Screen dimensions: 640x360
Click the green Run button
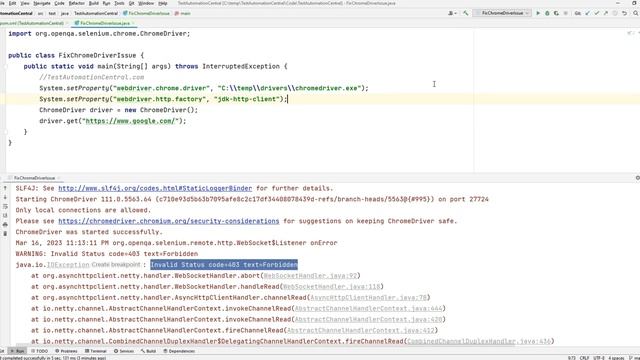(x=538, y=13)
